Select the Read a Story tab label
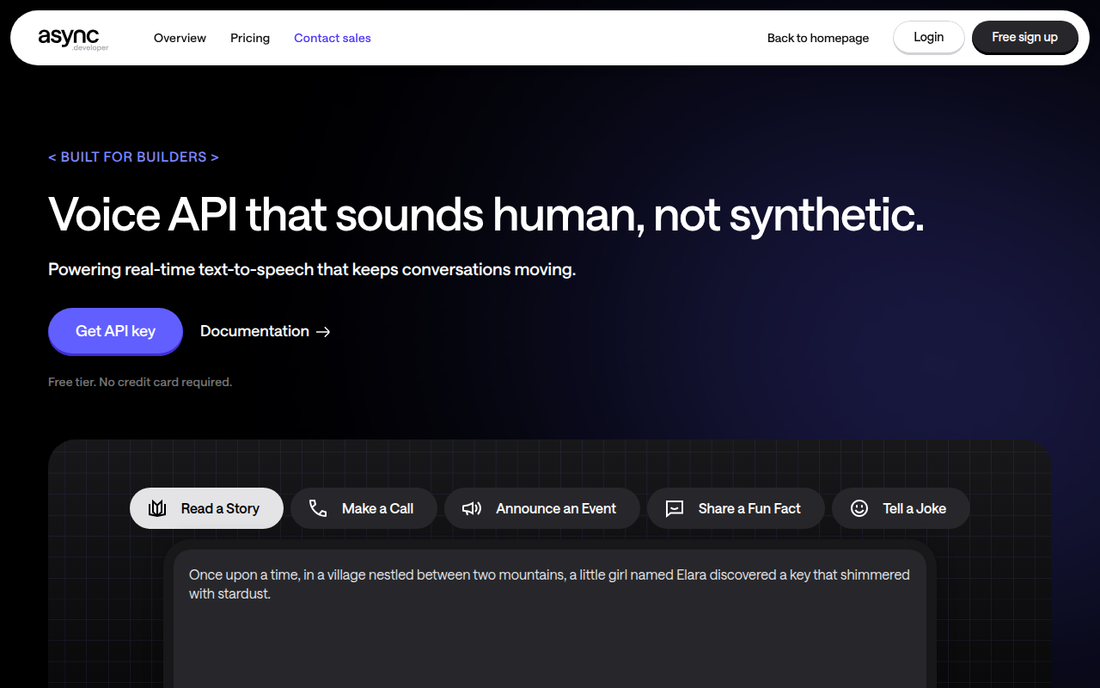The width and height of the screenshot is (1100, 688). pos(220,508)
